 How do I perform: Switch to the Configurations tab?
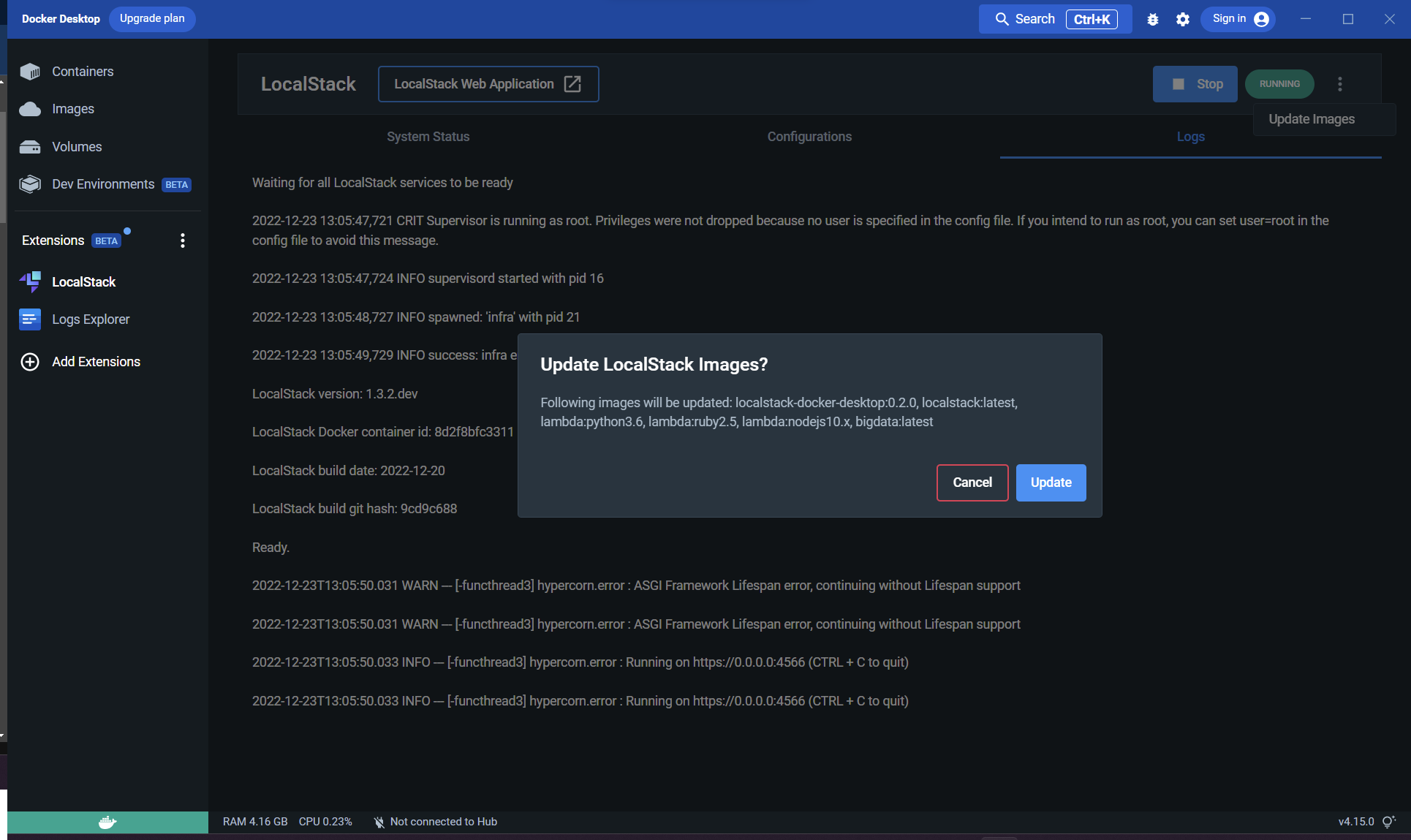point(809,137)
